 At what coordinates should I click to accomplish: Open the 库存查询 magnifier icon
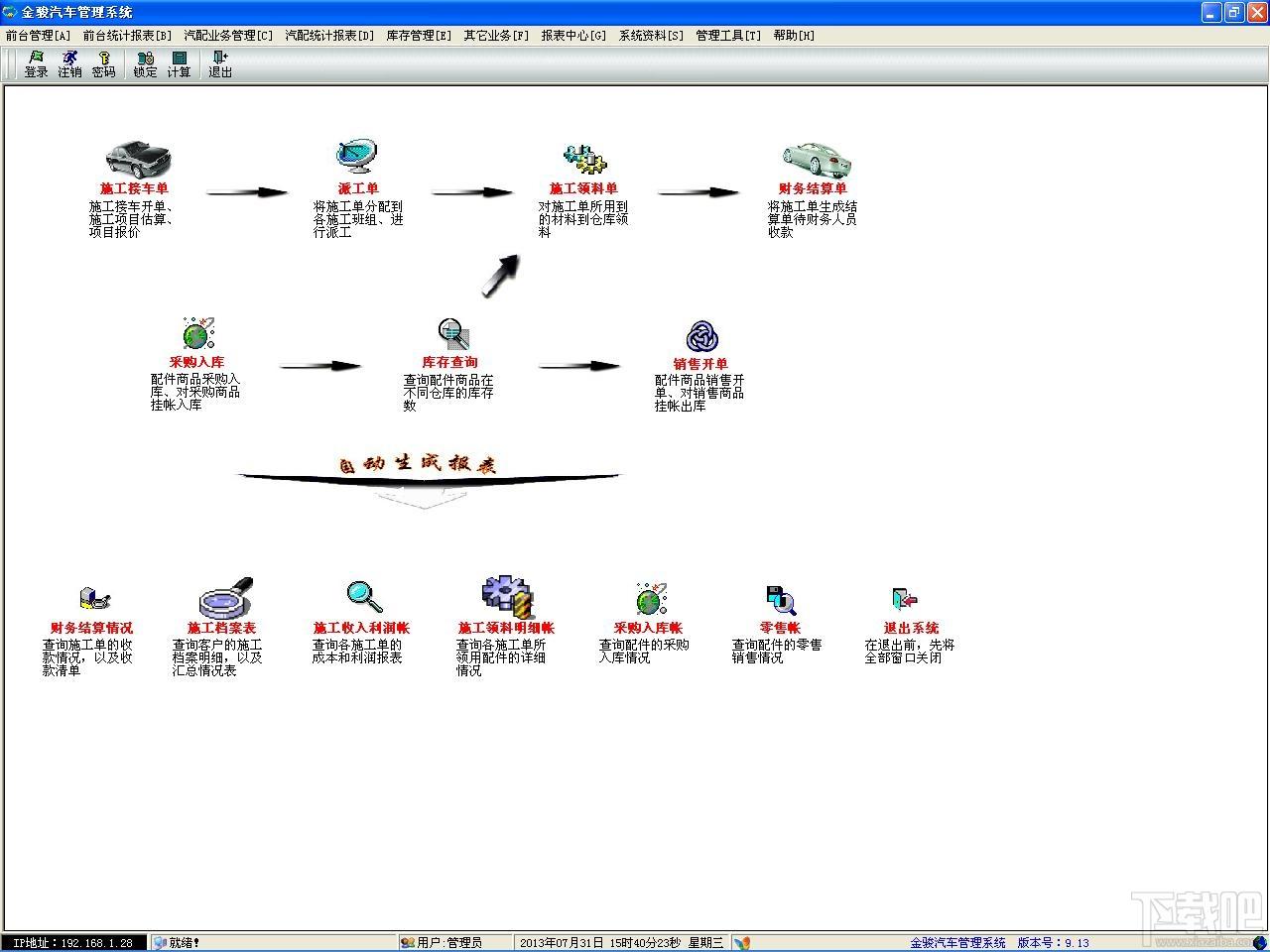click(x=453, y=334)
